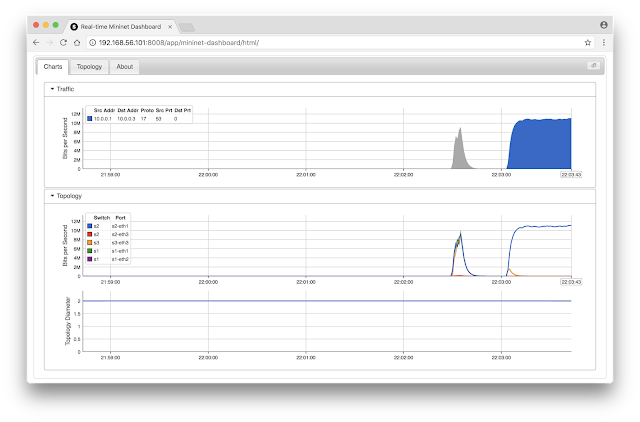640x422 pixels.
Task: Click the blue filled traffic area in Traffic chart
Action: pyautogui.click(x=541, y=145)
